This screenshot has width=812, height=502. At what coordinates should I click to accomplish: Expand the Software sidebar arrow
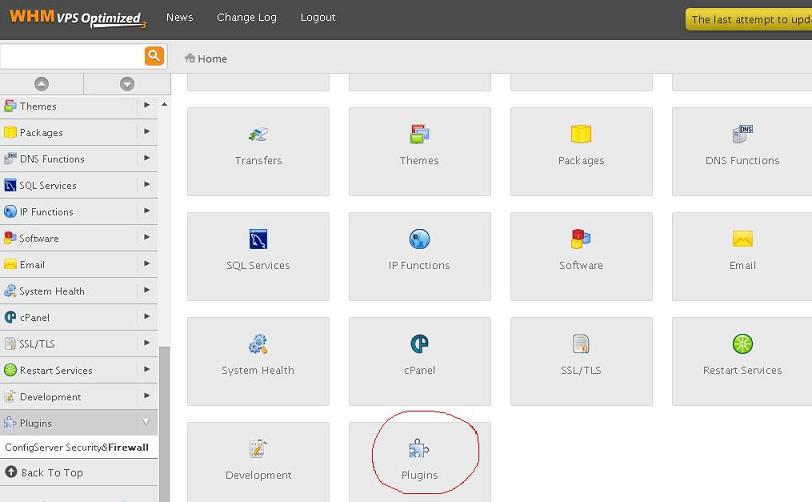[x=147, y=237]
